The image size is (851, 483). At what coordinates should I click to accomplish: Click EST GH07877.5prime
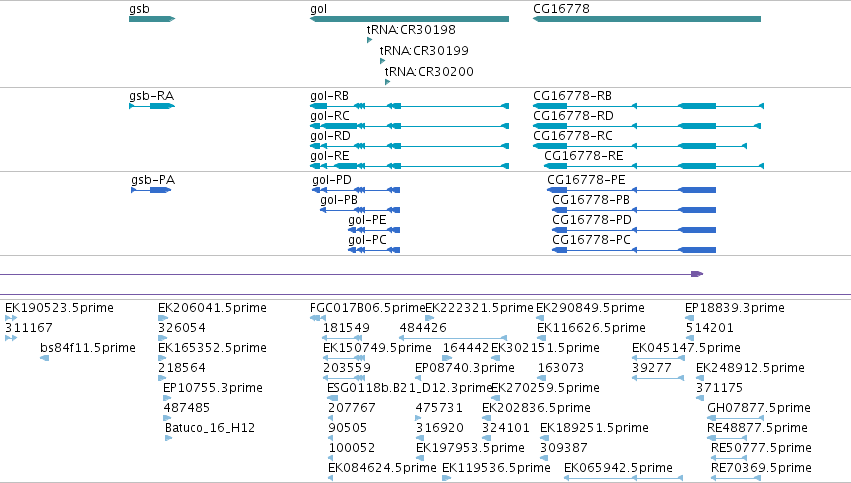tap(734, 418)
